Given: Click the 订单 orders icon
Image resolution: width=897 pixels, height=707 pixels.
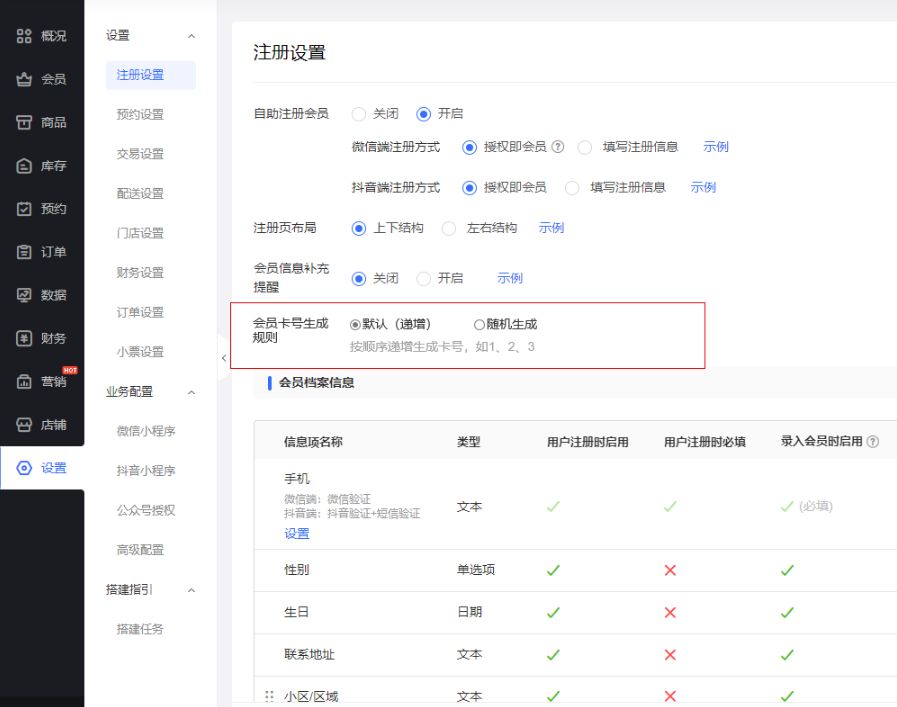Looking at the screenshot, I should point(24,252).
